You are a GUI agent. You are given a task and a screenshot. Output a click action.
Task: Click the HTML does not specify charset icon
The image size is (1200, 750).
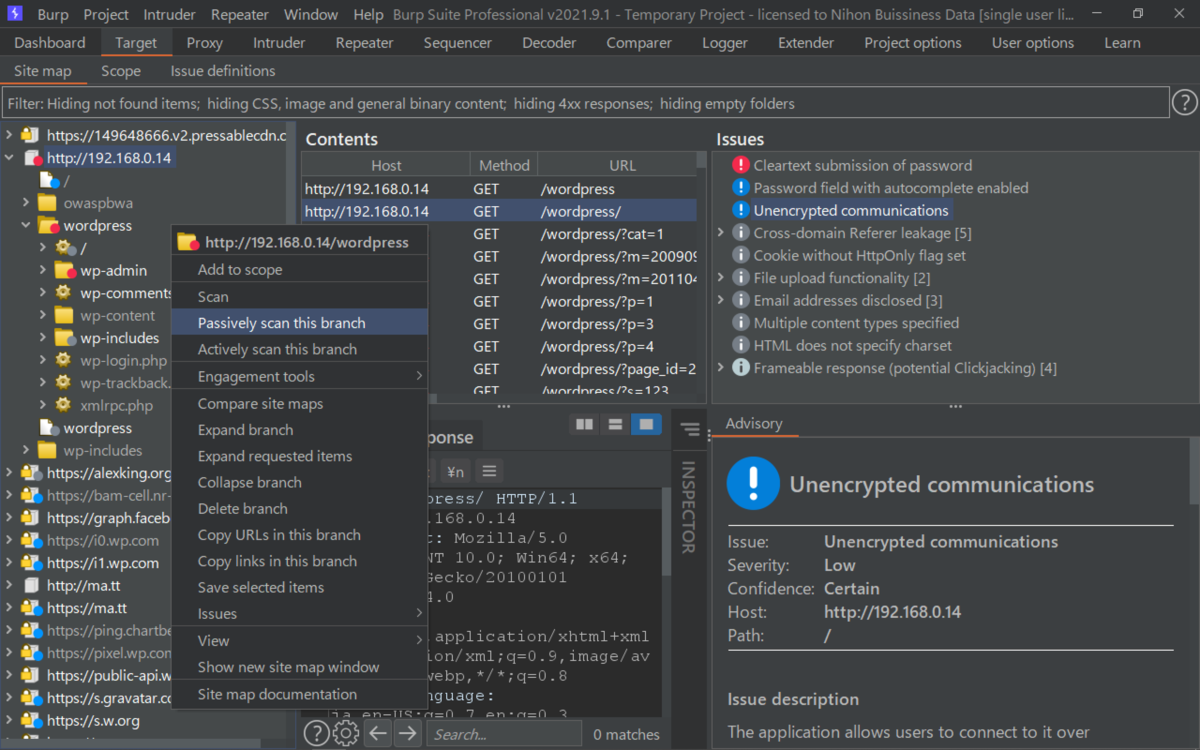[x=740, y=345]
